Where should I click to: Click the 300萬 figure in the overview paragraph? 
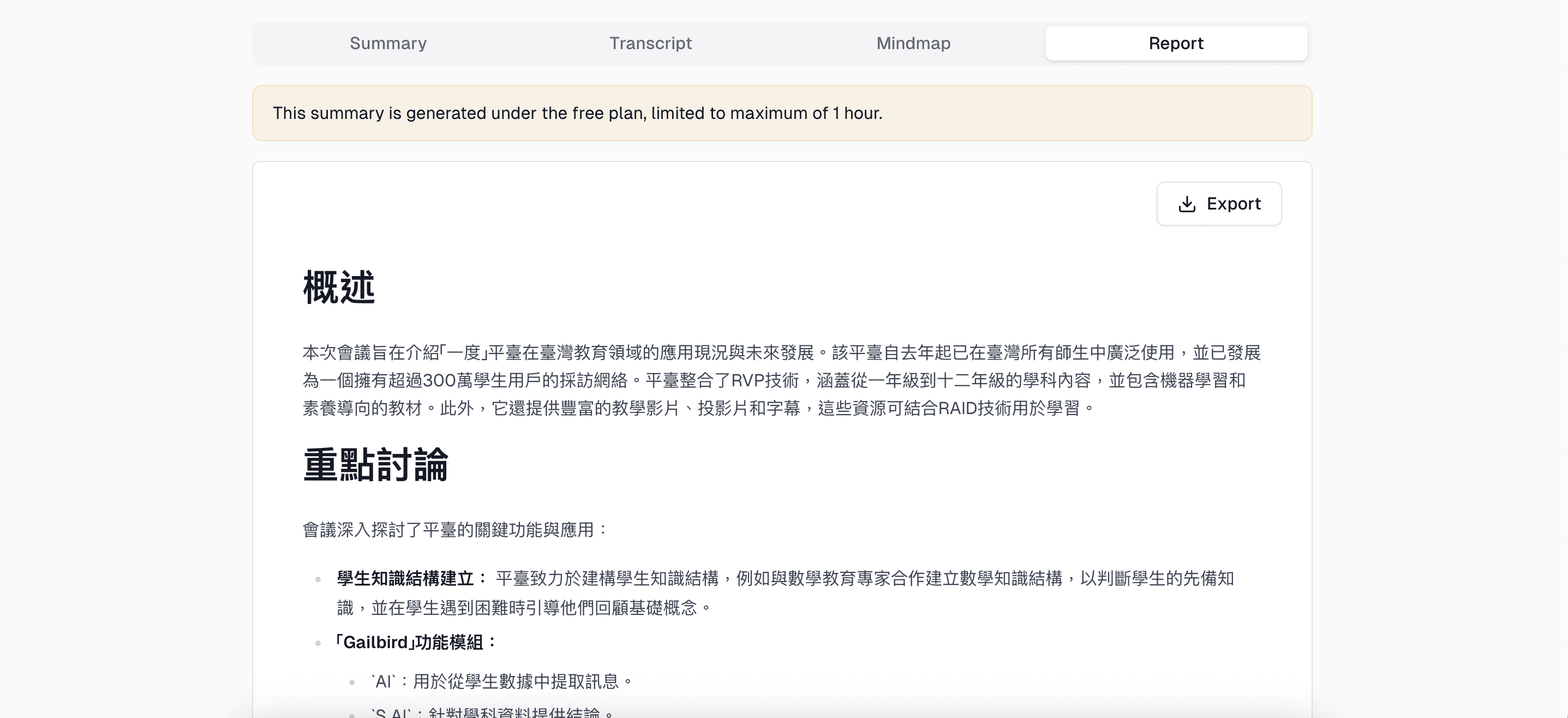click(x=447, y=381)
